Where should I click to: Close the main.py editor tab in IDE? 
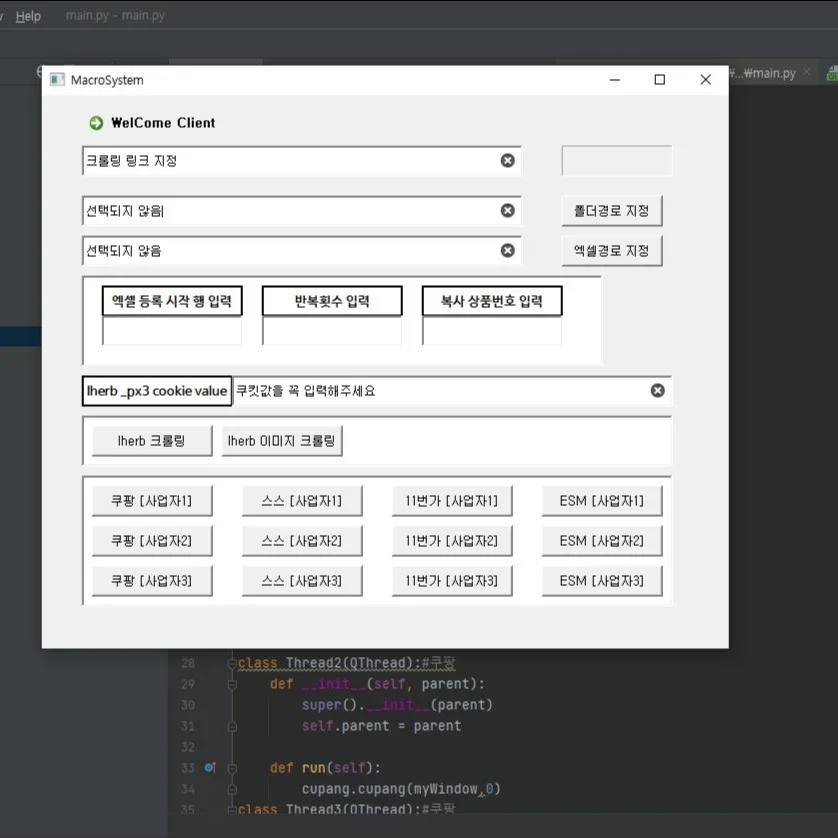pyautogui.click(x=806, y=72)
